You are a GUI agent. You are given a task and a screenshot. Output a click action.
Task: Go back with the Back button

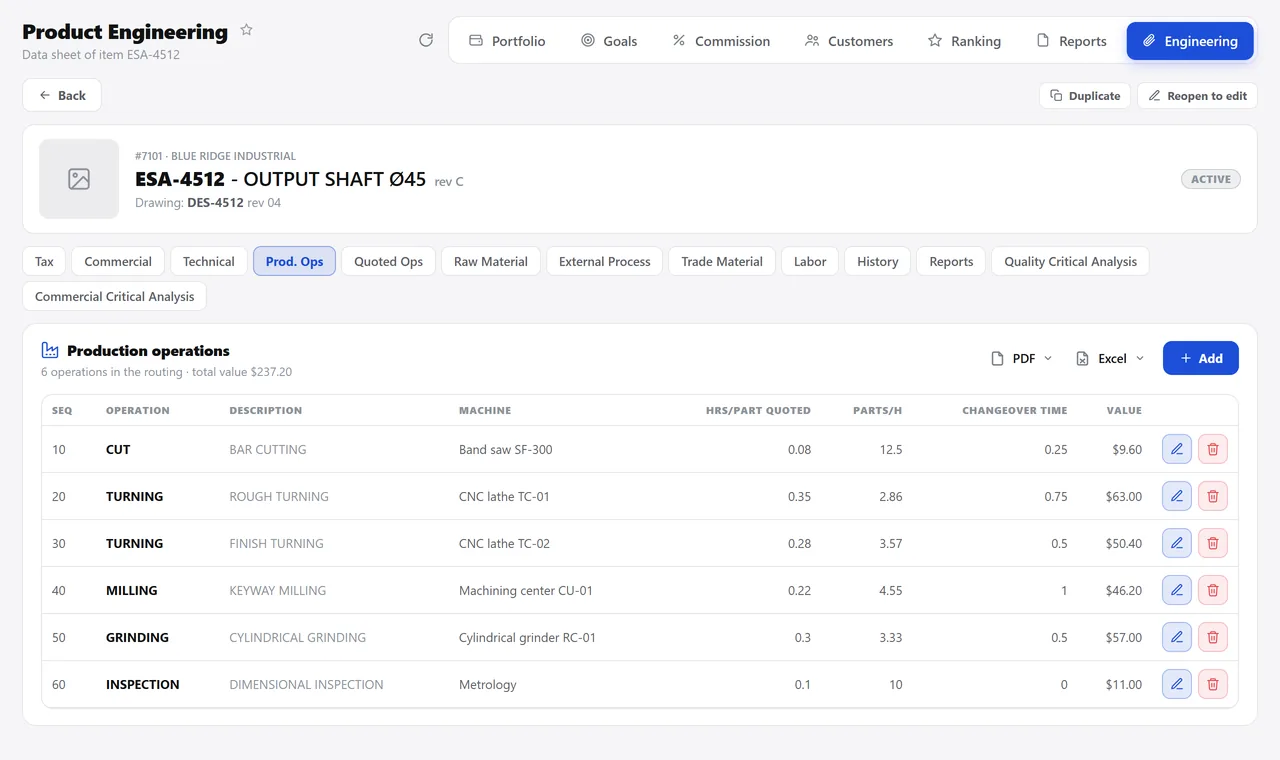[62, 95]
